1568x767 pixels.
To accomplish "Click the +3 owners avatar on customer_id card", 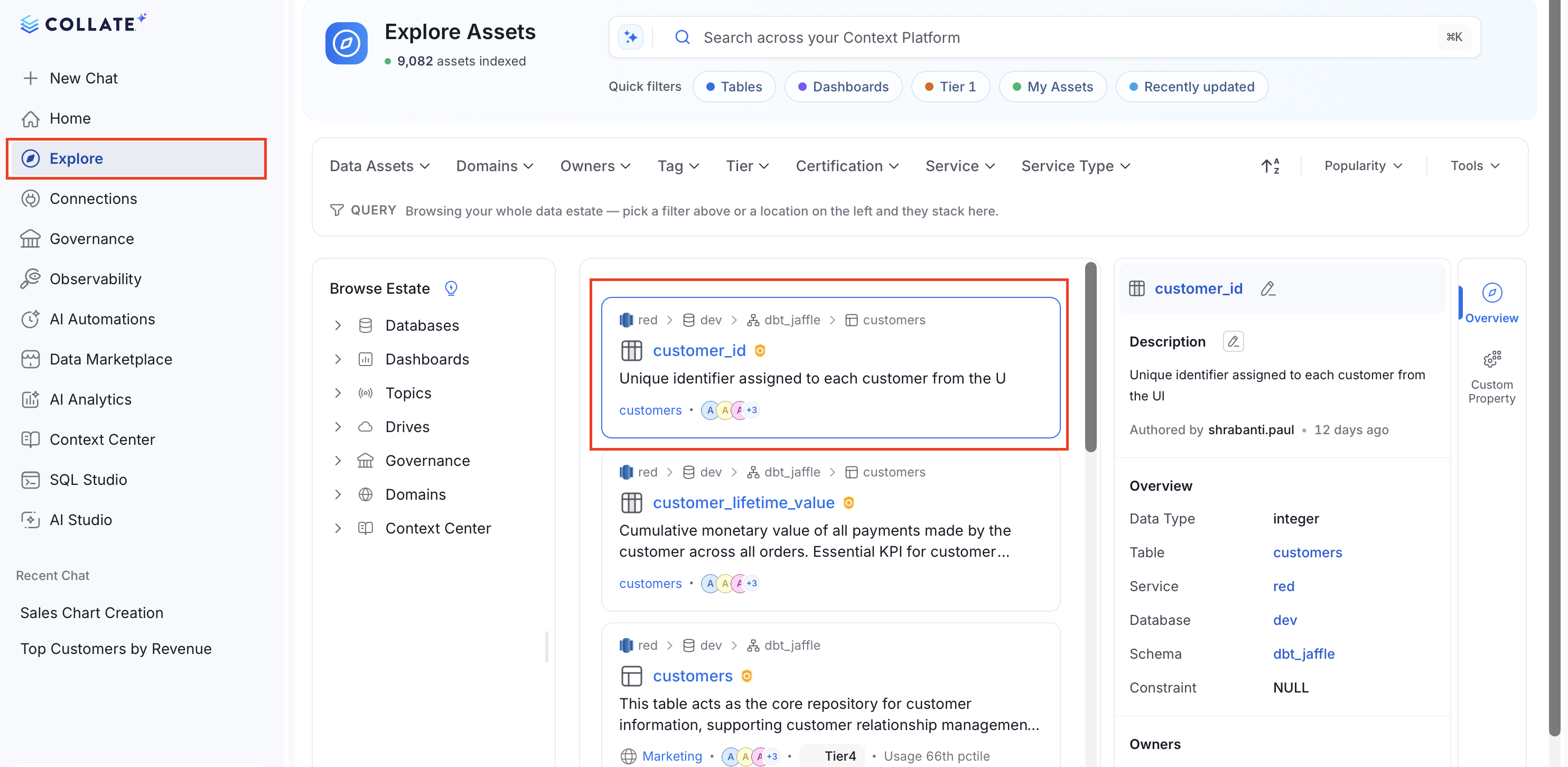I will click(752, 410).
